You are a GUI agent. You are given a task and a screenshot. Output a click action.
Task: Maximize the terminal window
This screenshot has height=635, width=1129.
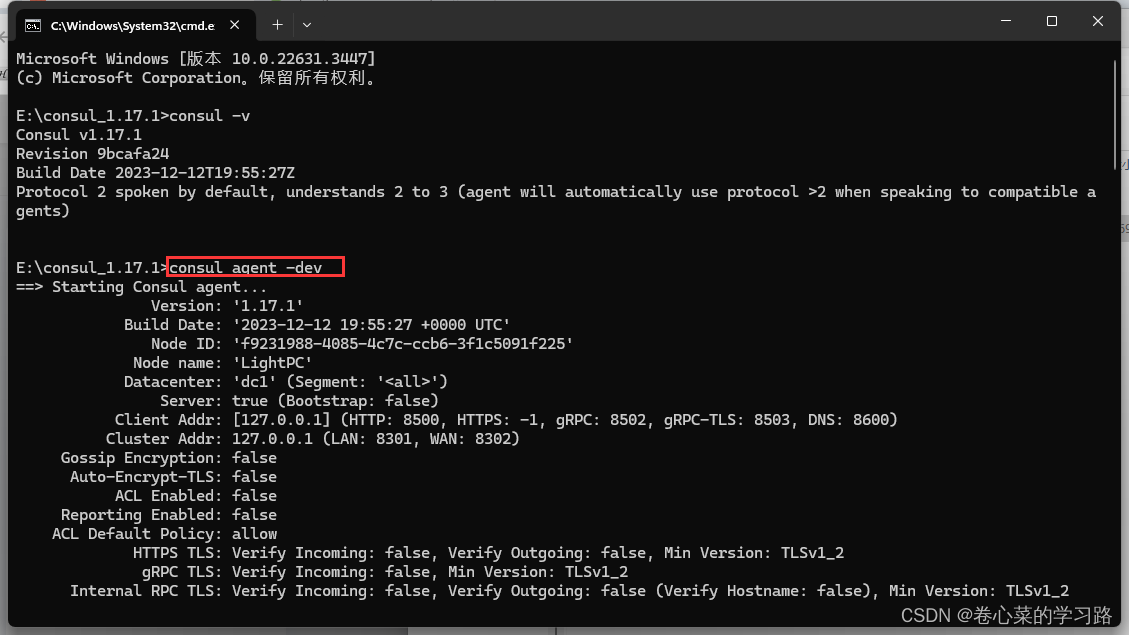coord(1052,20)
